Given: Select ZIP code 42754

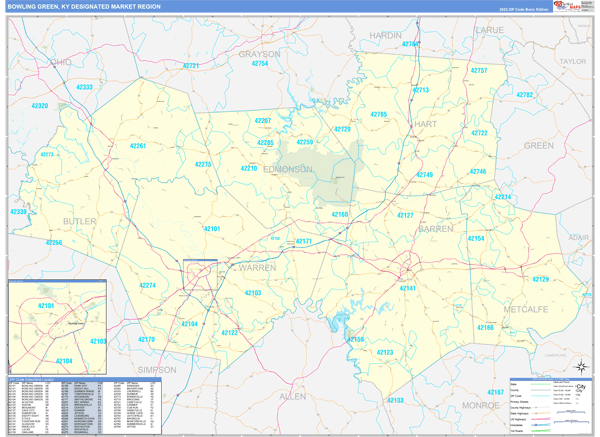Looking at the screenshot, I should click(259, 64).
